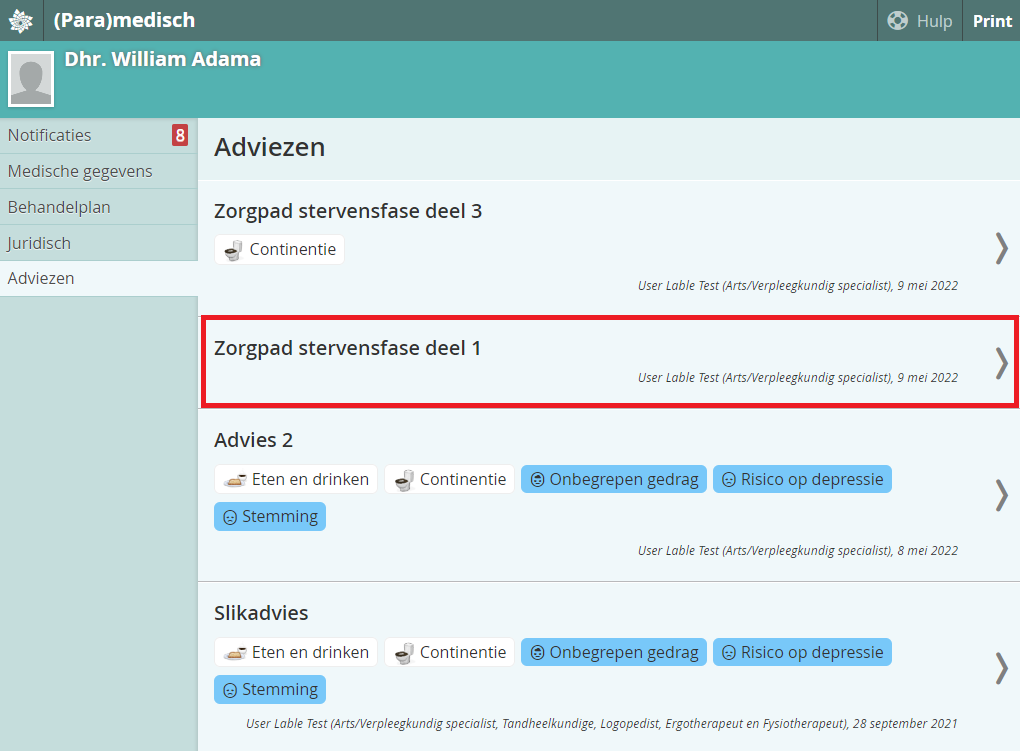Expand Slikadvies using its chevron

tap(1001, 668)
